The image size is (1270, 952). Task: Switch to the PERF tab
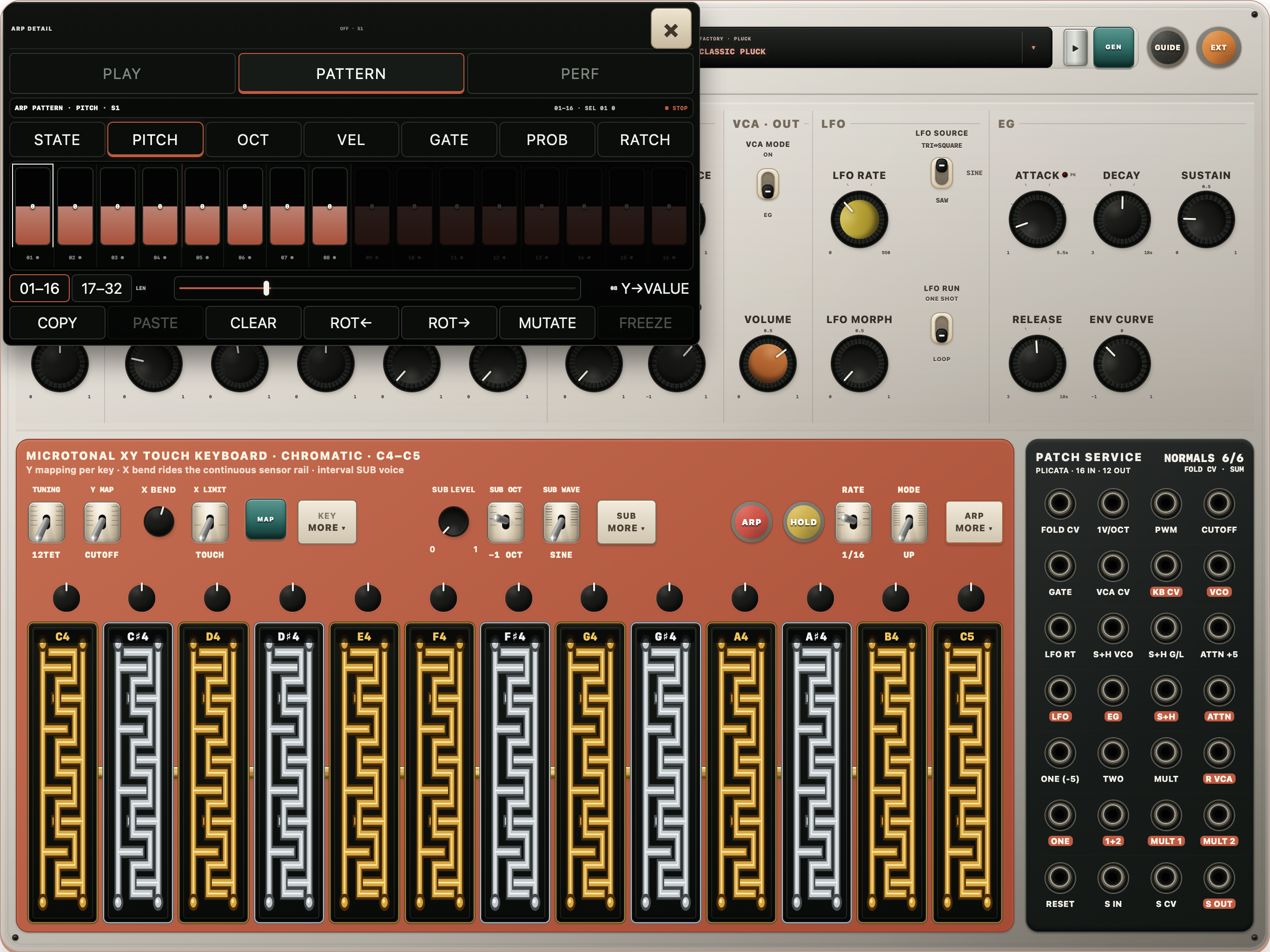tap(579, 73)
